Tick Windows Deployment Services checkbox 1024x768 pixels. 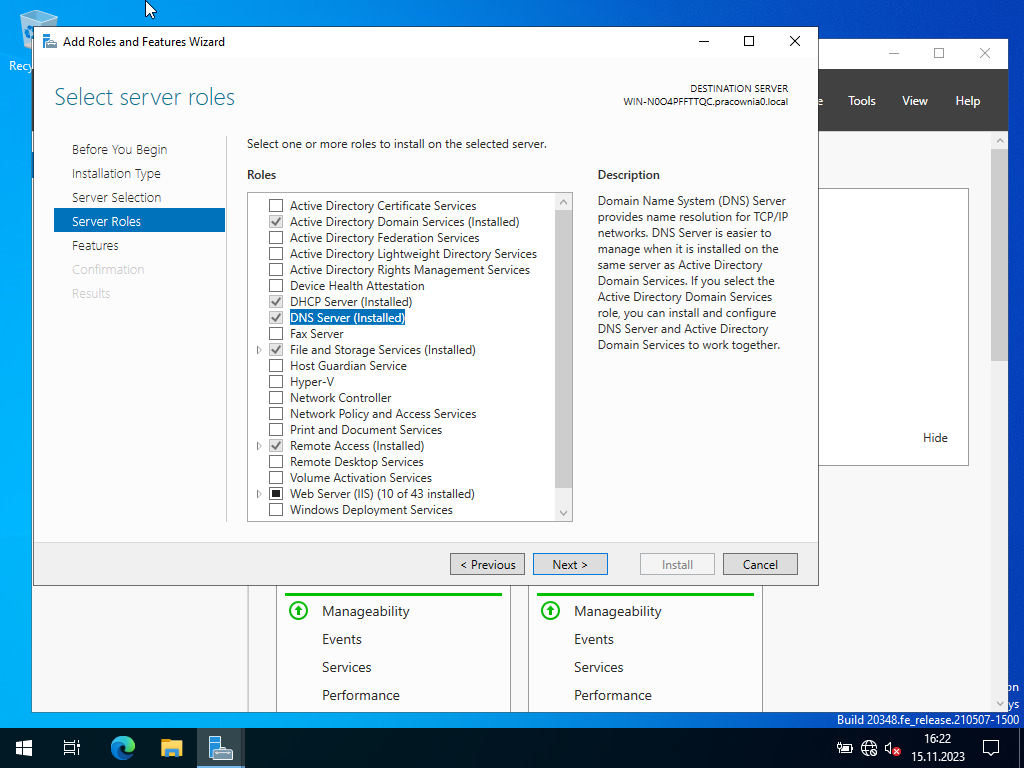click(276, 510)
